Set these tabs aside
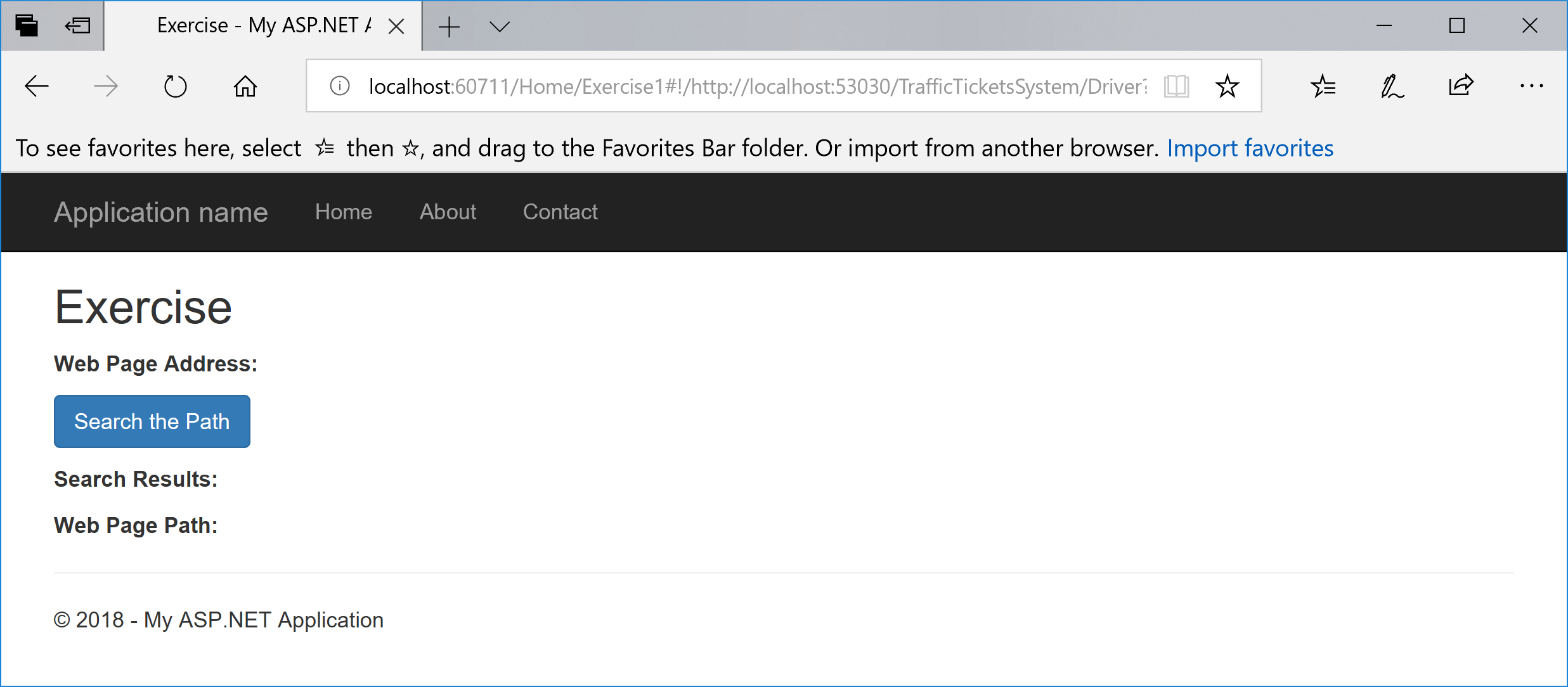The image size is (1568, 687). pos(78,26)
